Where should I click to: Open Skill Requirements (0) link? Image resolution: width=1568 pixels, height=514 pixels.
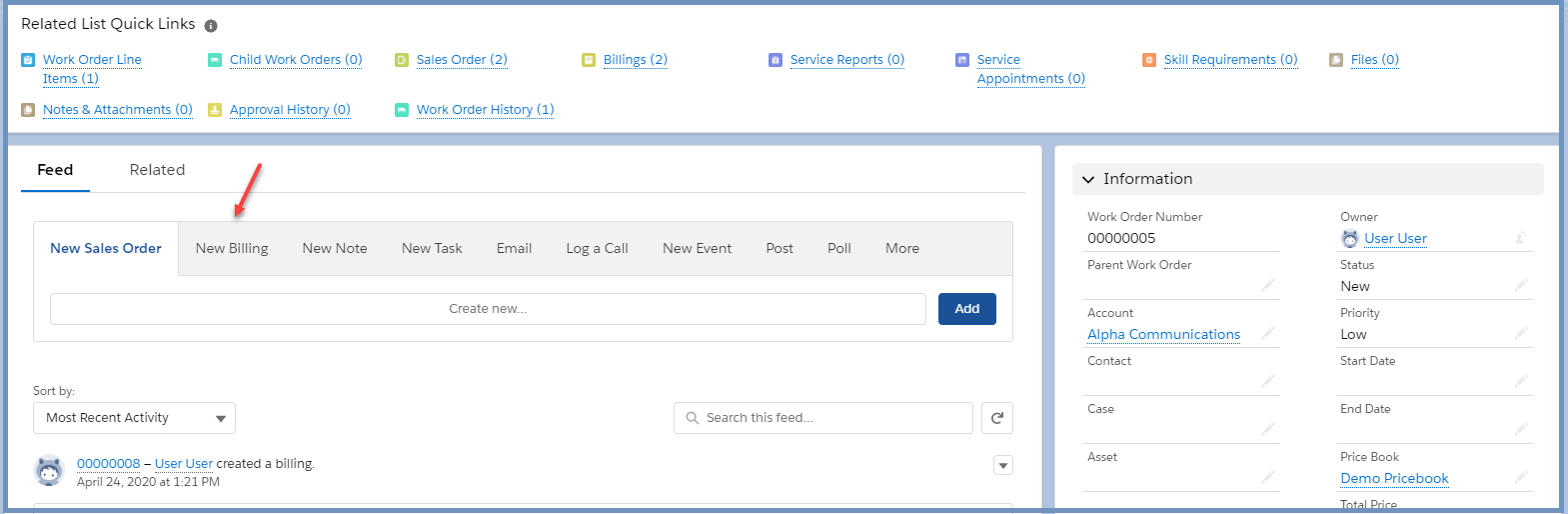1230,60
